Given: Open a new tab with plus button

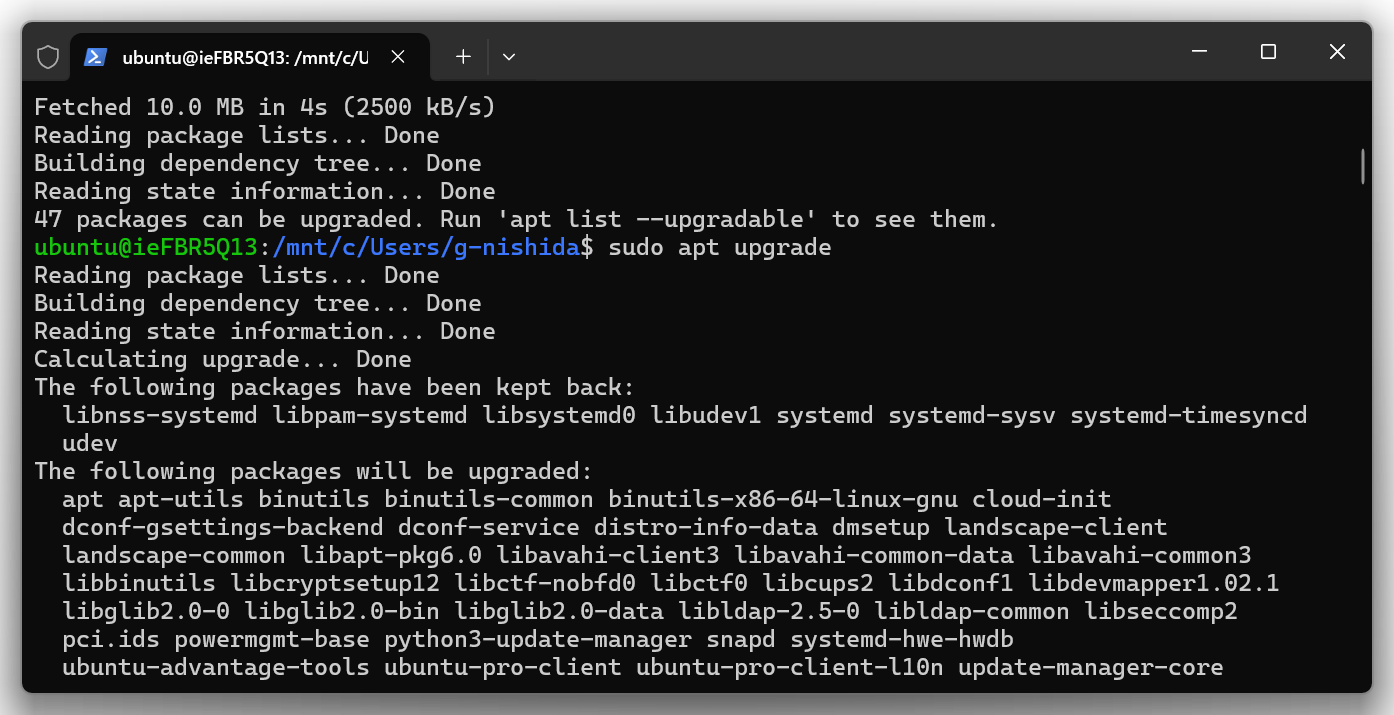Looking at the screenshot, I should pyautogui.click(x=463, y=57).
